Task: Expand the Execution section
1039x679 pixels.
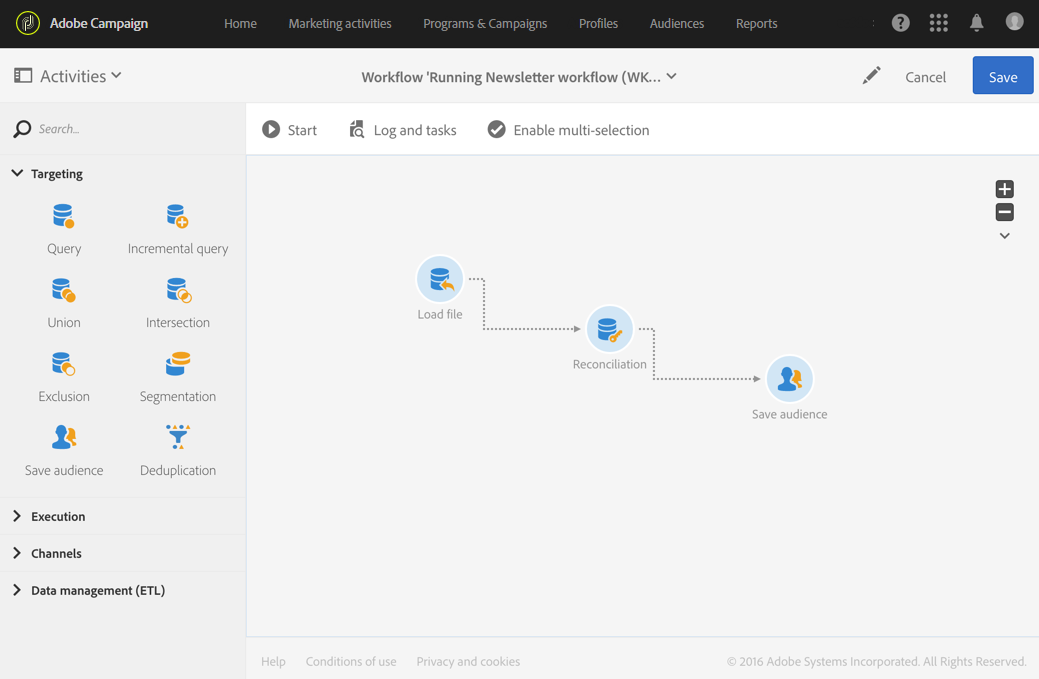Action: [x=17, y=517]
